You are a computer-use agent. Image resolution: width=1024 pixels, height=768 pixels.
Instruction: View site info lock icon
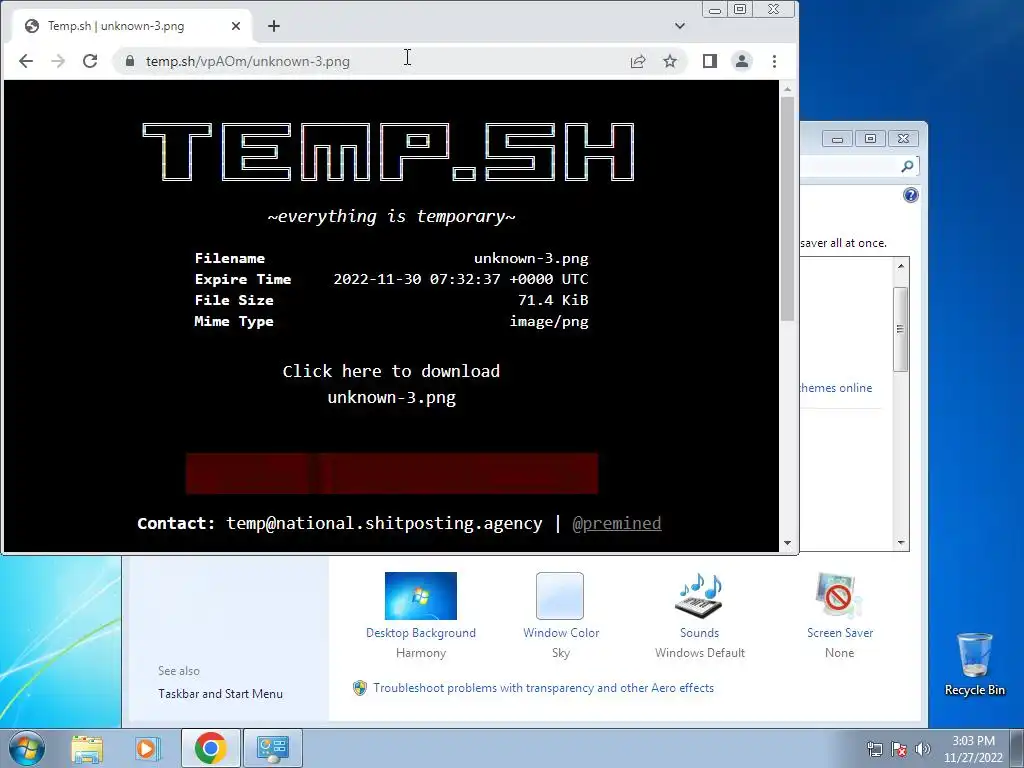[130, 61]
